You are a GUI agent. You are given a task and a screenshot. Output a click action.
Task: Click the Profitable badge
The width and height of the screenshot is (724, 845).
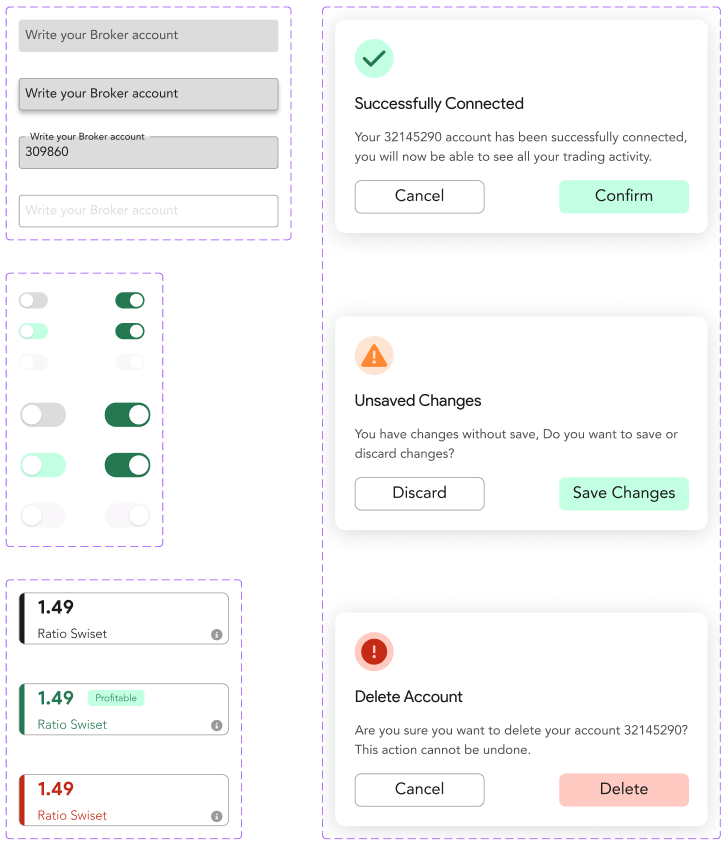click(116, 698)
